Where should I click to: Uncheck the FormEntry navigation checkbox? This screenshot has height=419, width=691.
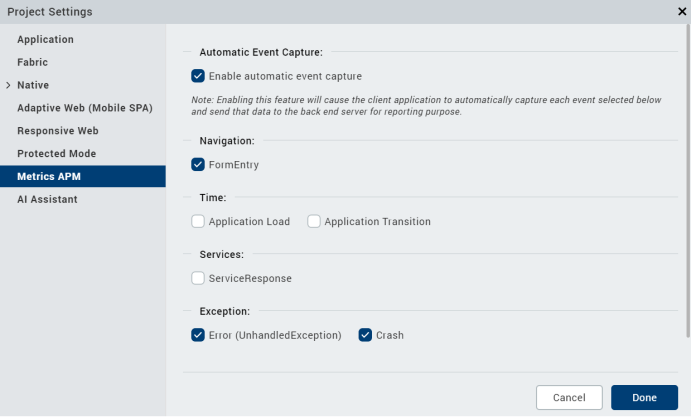198,164
